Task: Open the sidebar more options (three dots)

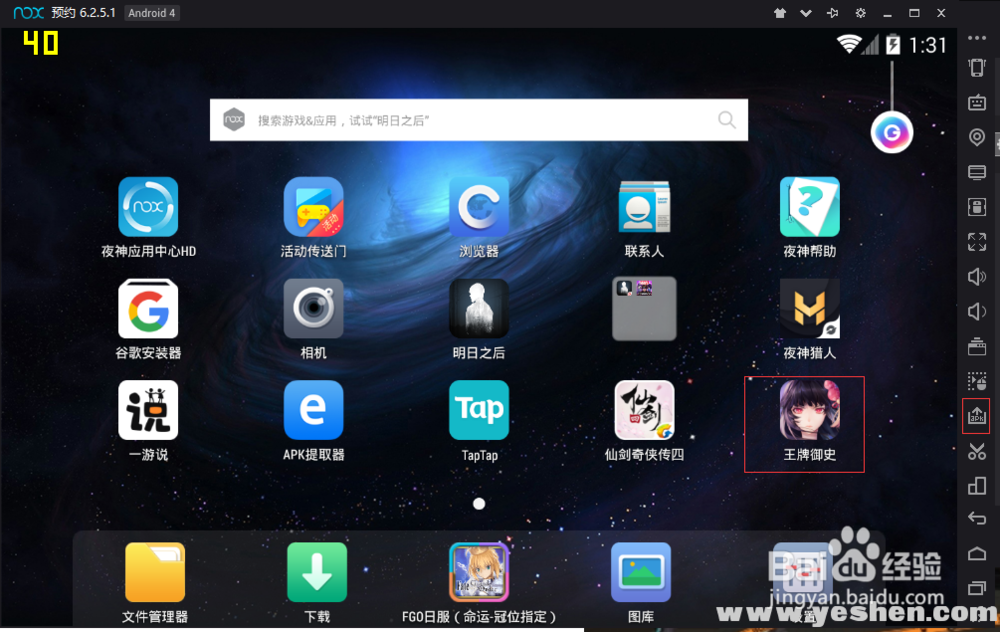Action: coord(976,38)
